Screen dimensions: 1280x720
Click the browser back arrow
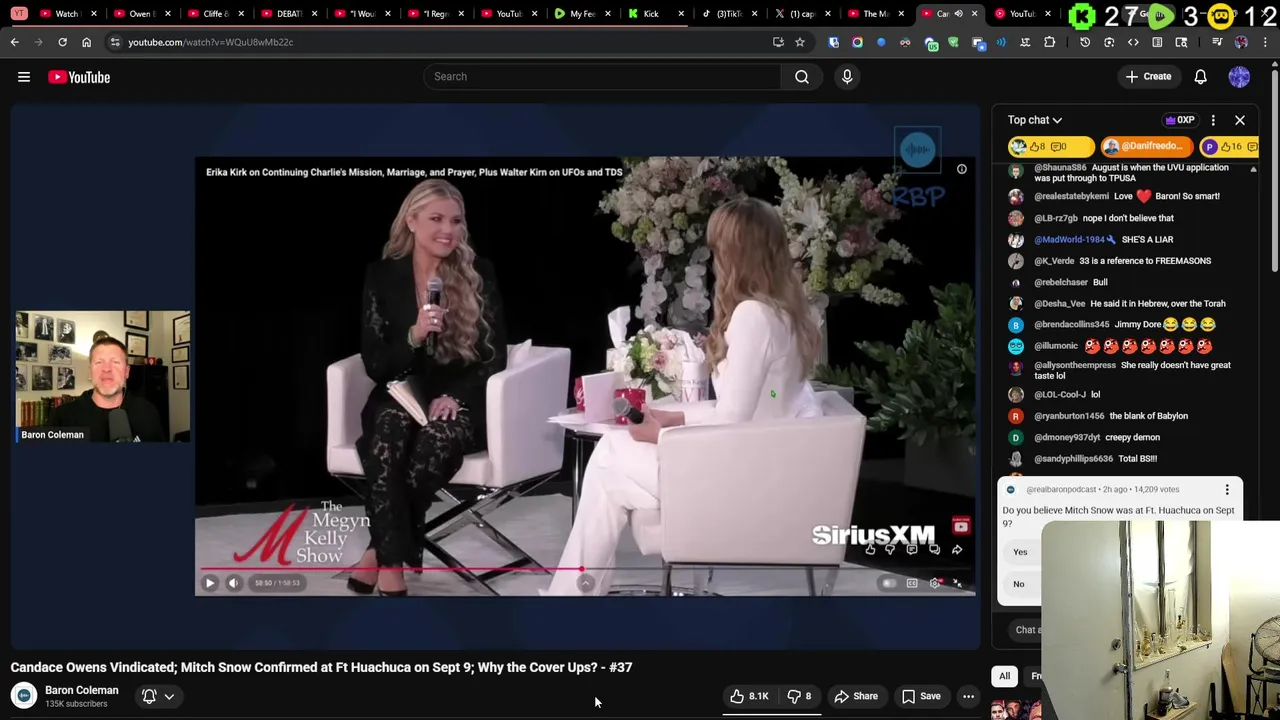pos(15,42)
